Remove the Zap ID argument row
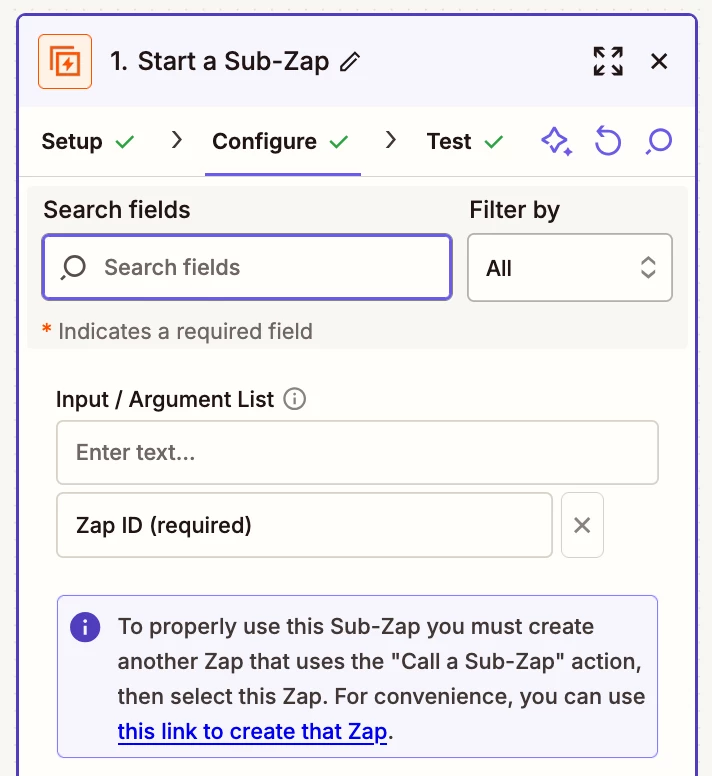The image size is (712, 776). pyautogui.click(x=582, y=525)
